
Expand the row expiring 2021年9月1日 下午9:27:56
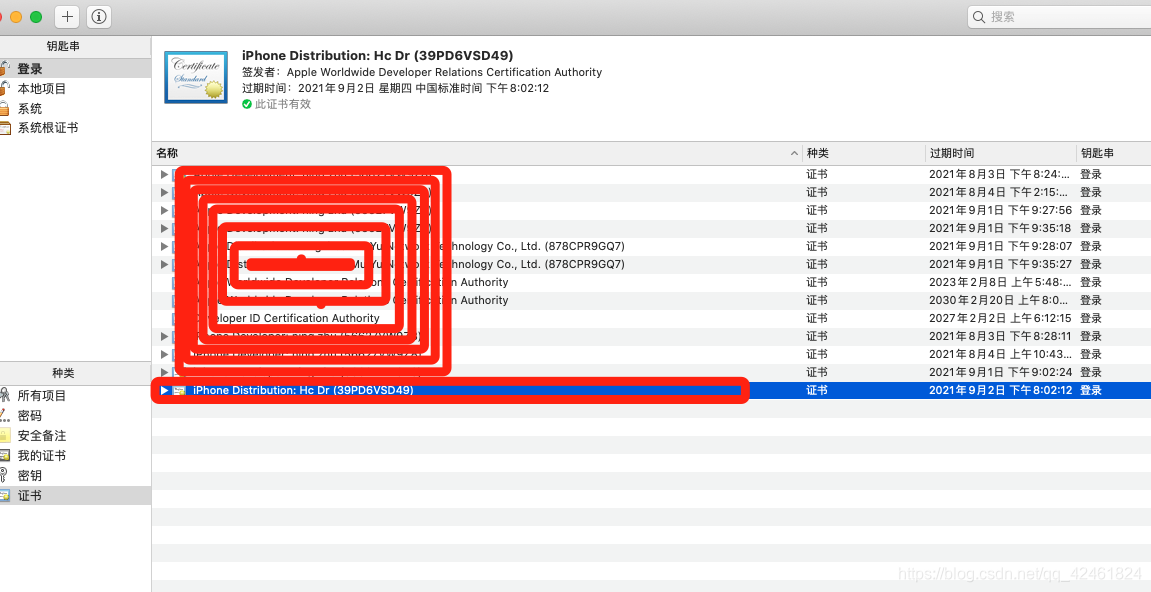click(x=164, y=211)
